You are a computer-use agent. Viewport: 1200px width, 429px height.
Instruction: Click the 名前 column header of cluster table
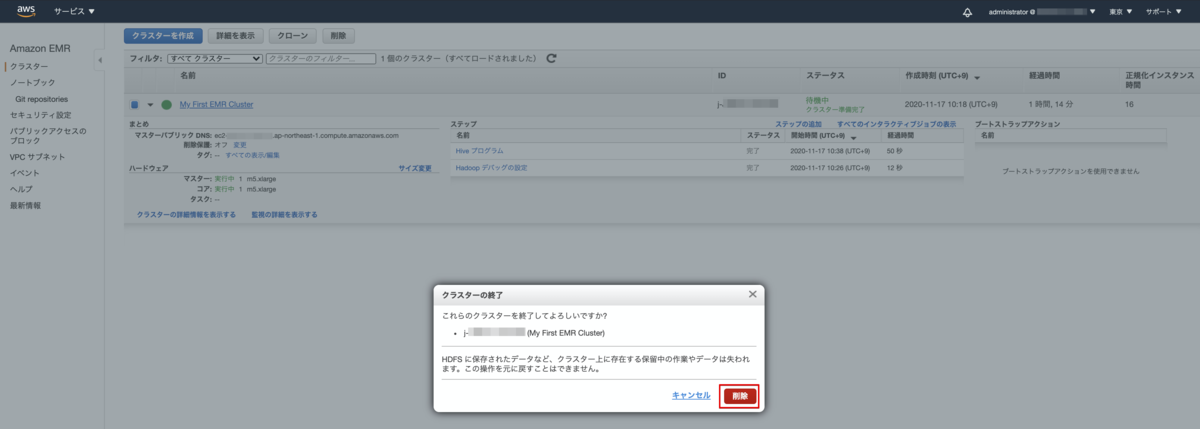tap(188, 76)
